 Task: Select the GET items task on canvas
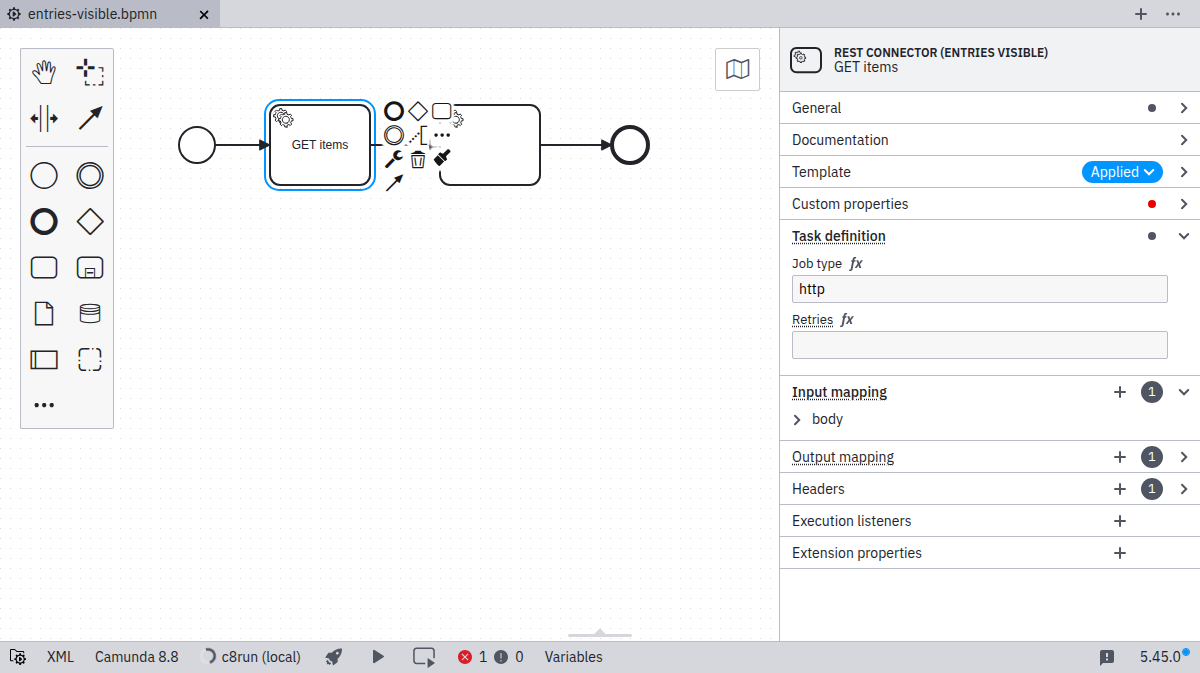pyautogui.click(x=320, y=145)
